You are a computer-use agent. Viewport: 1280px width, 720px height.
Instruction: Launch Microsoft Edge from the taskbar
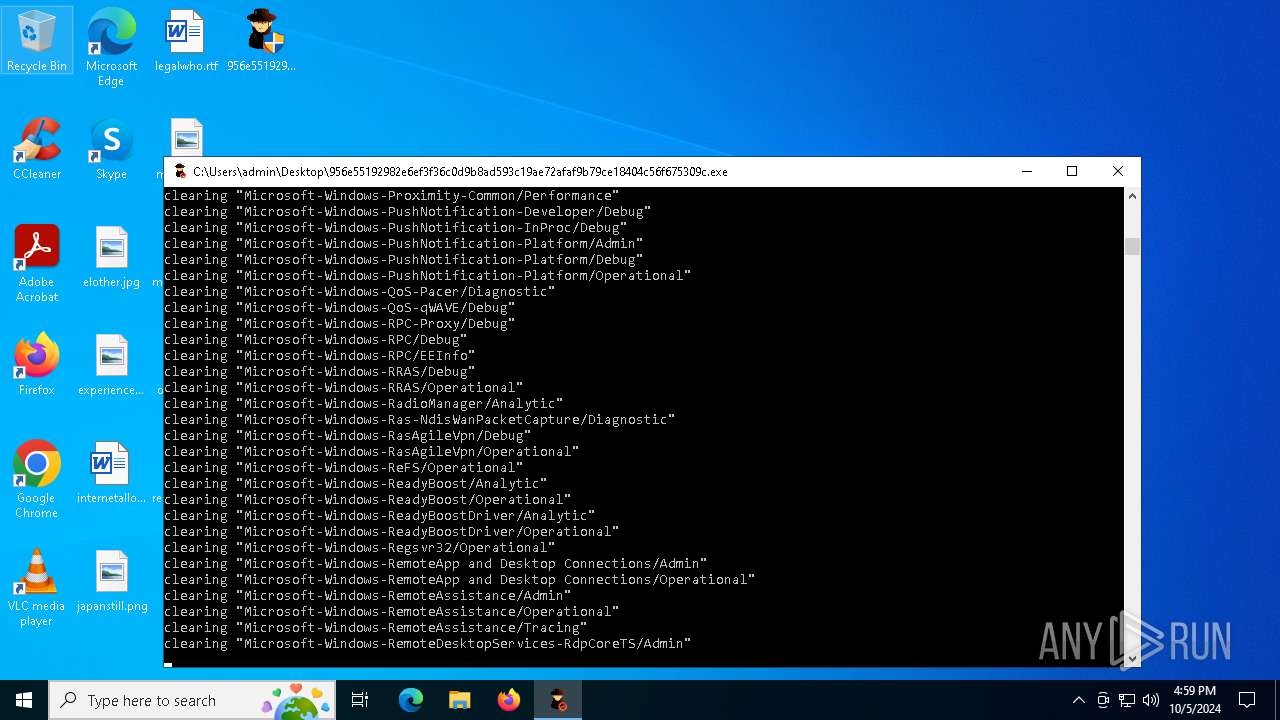coord(411,700)
